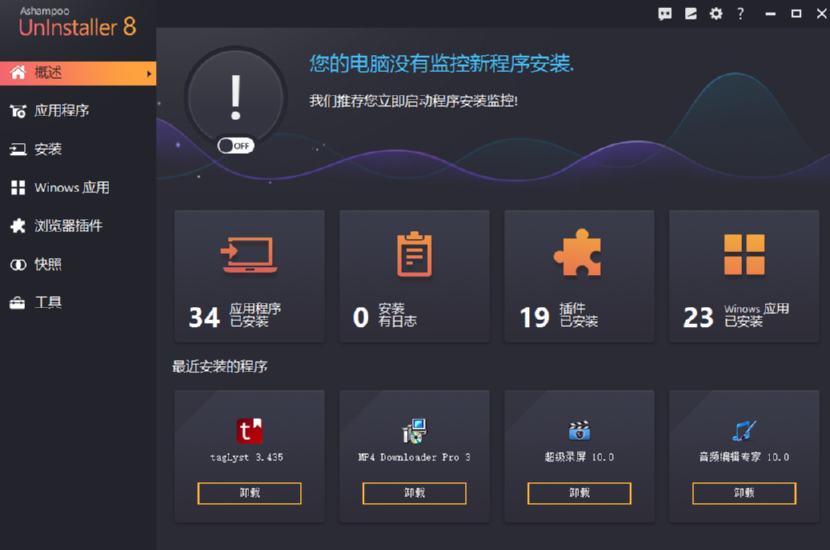830x550 pixels.
Task: Click the 最近安装的程序 heading
Action: click(x=220, y=366)
